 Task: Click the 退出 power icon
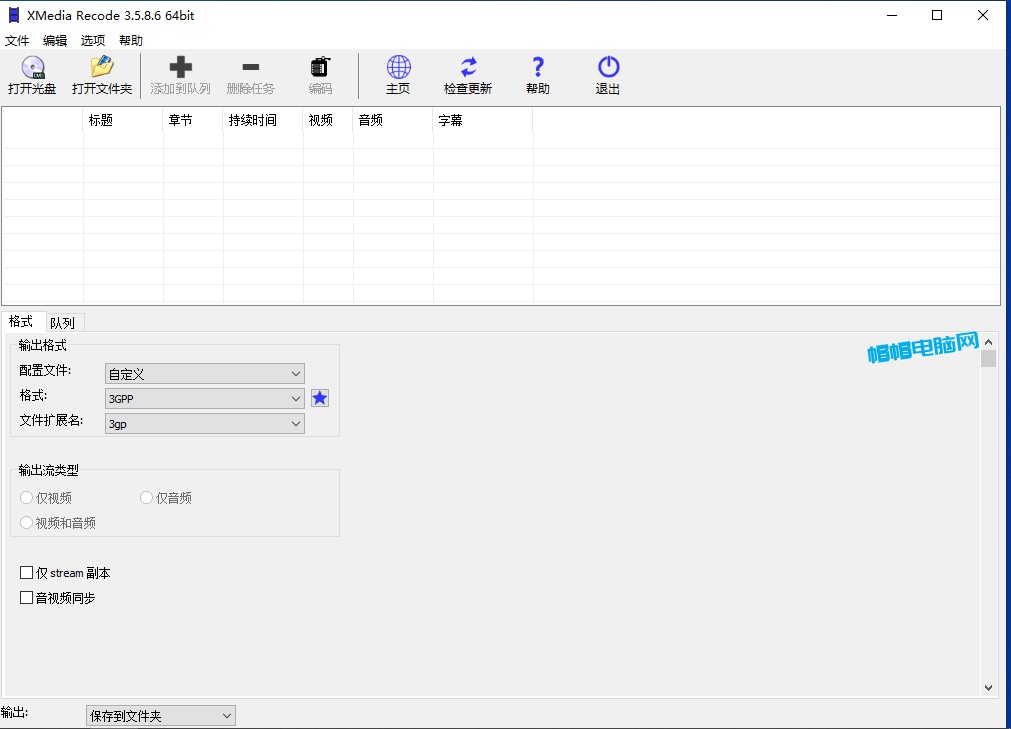coord(608,68)
